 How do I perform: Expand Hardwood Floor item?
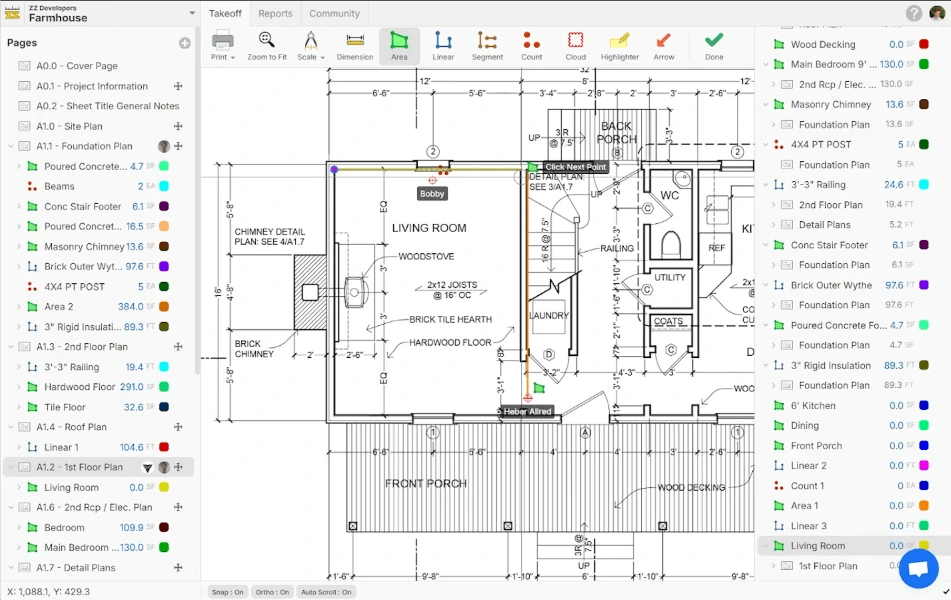click(19, 387)
